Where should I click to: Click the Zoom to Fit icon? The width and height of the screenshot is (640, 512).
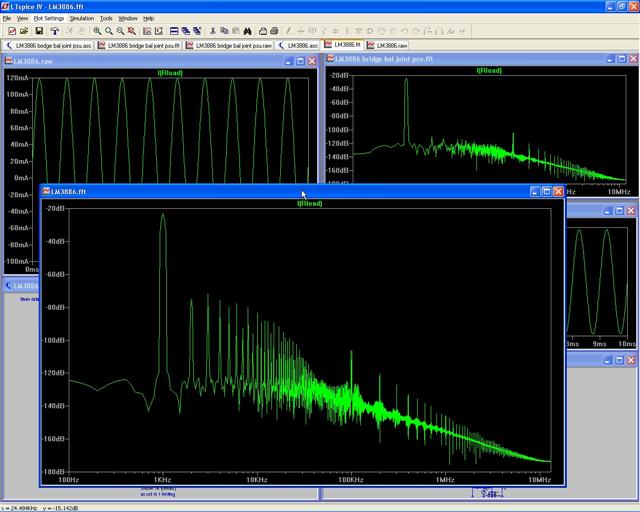[x=132, y=31]
